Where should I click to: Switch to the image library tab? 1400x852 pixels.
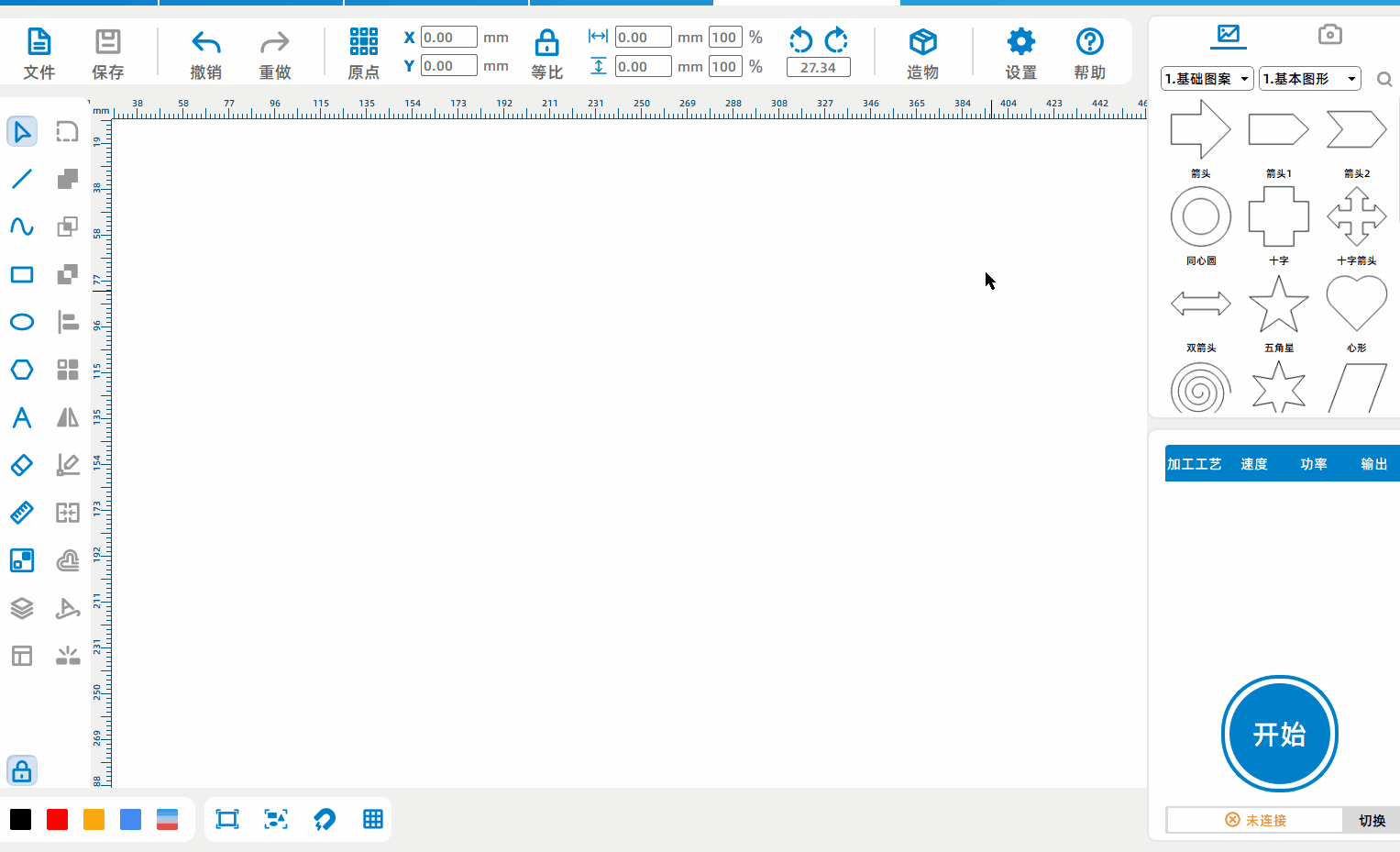point(1228,35)
